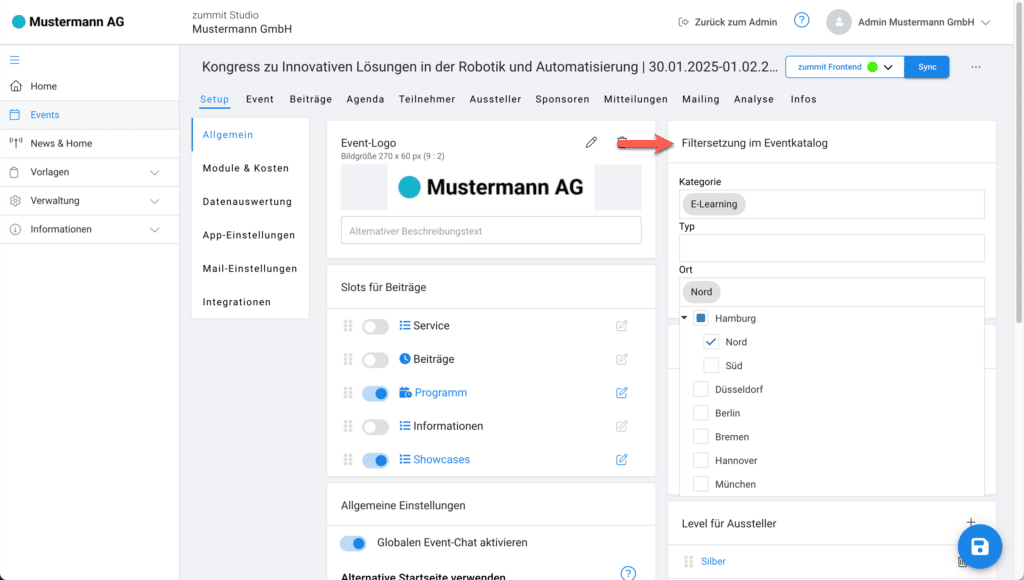Open the help question mark in header

tap(801, 21)
